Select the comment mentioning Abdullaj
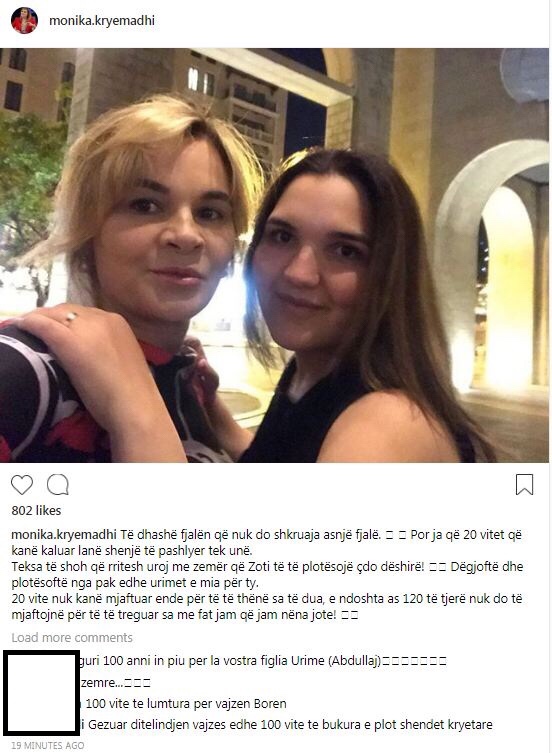Viewport: 552px width, 753px height. point(263,661)
